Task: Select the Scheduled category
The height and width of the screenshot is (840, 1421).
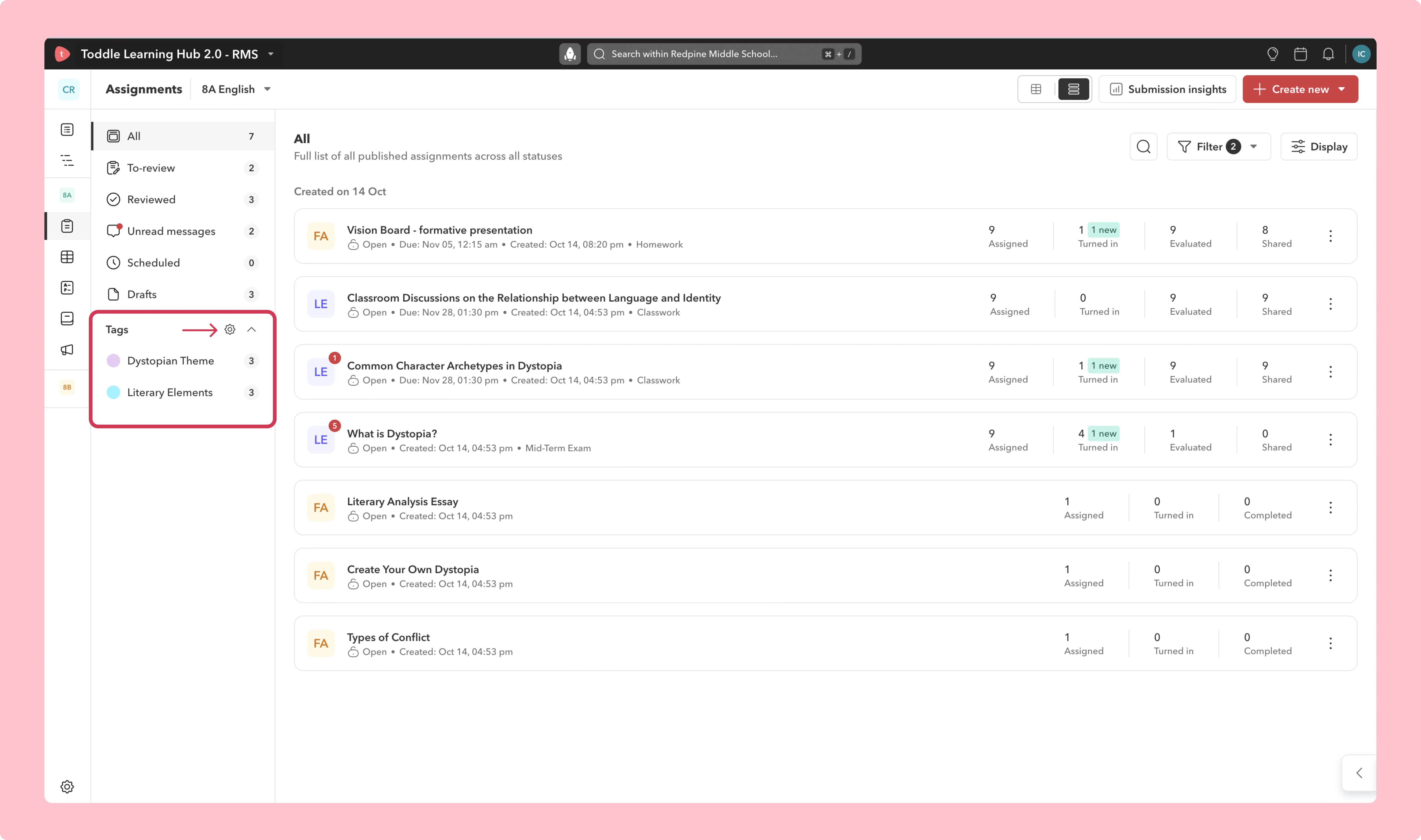Action: pos(183,263)
